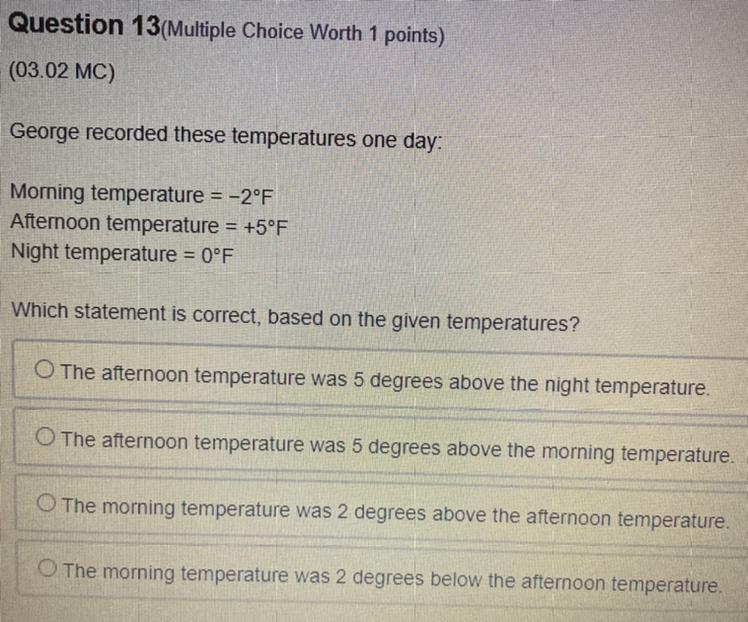This screenshot has width=748, height=622.
Task: Click the '+5°F' afternoon value
Action: [266, 227]
